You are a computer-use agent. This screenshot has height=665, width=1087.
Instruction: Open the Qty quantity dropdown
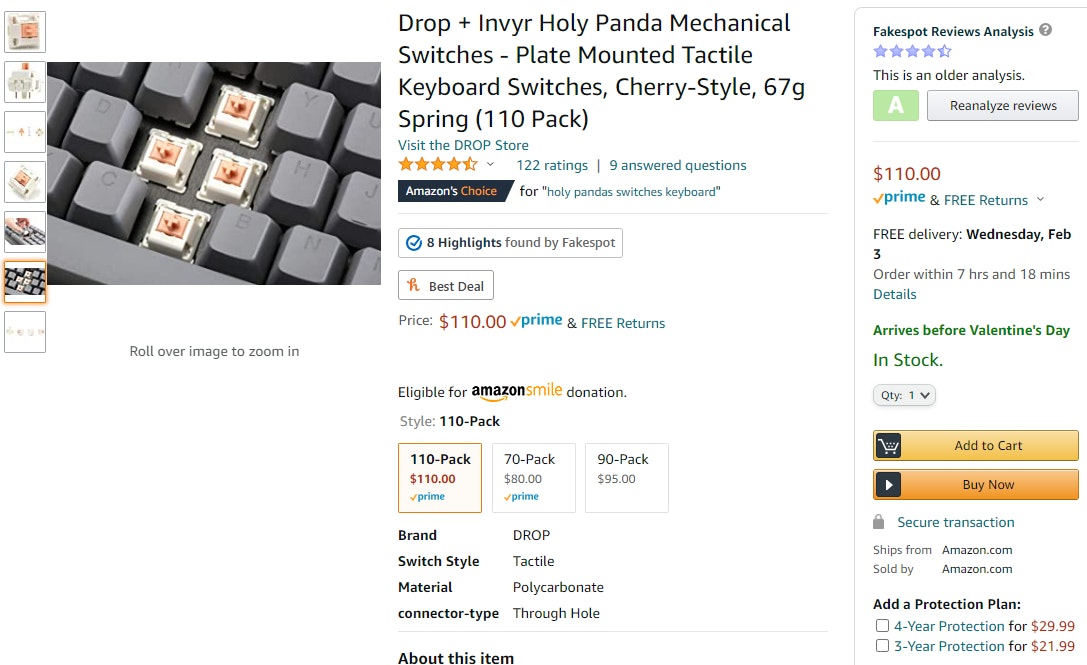904,396
